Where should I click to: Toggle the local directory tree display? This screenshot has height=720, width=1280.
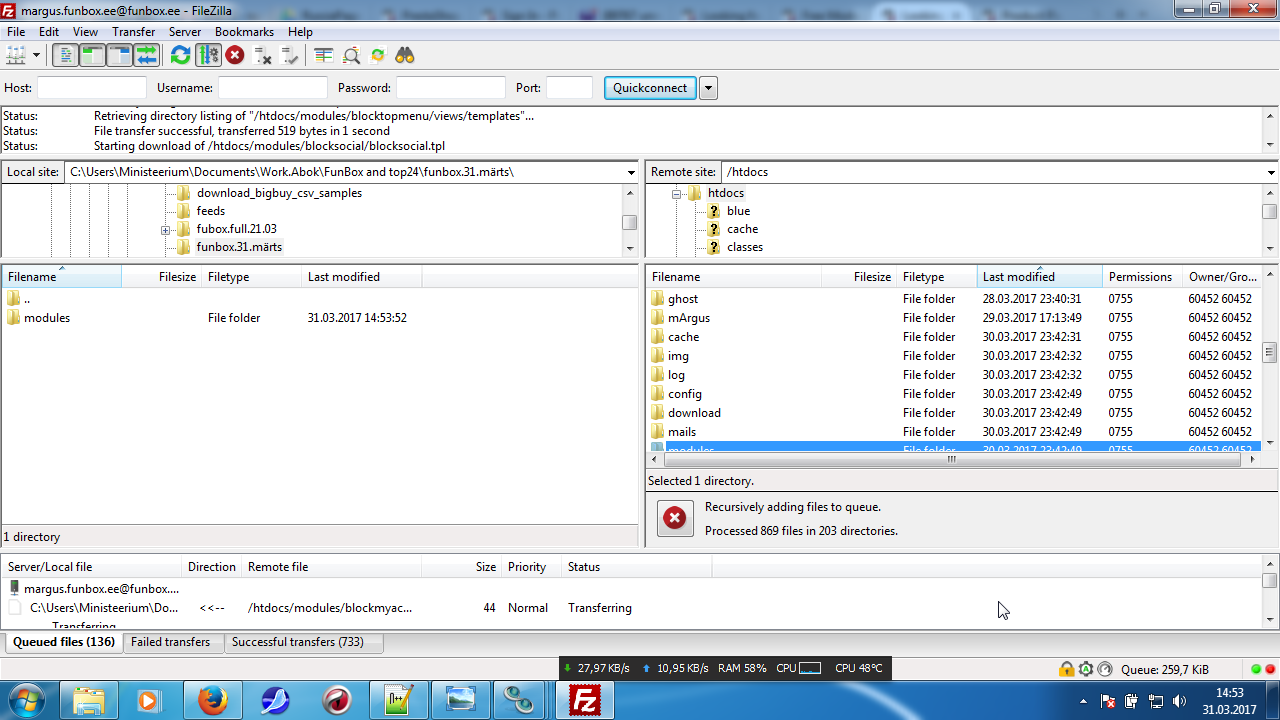(92, 55)
